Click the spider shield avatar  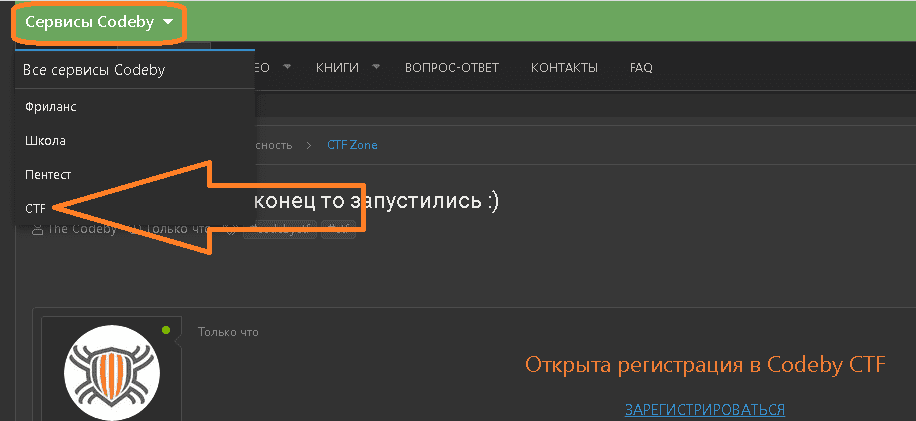click(113, 374)
